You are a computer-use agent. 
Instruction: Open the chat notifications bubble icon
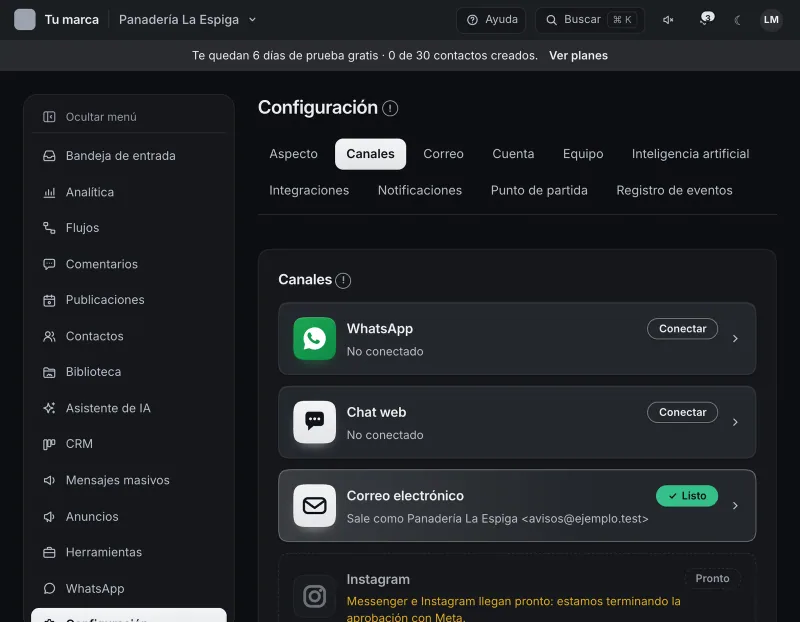coord(707,19)
